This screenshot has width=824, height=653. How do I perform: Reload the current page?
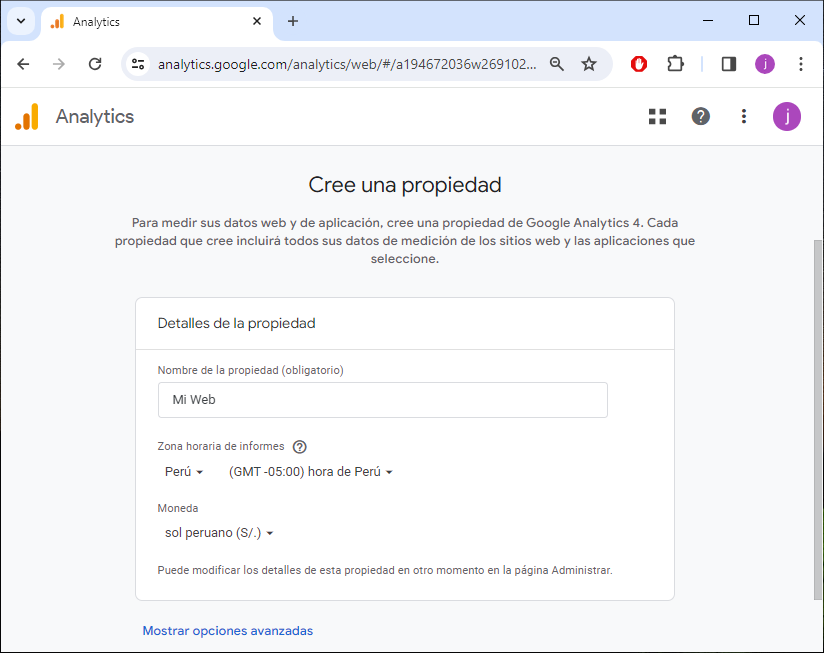(95, 64)
